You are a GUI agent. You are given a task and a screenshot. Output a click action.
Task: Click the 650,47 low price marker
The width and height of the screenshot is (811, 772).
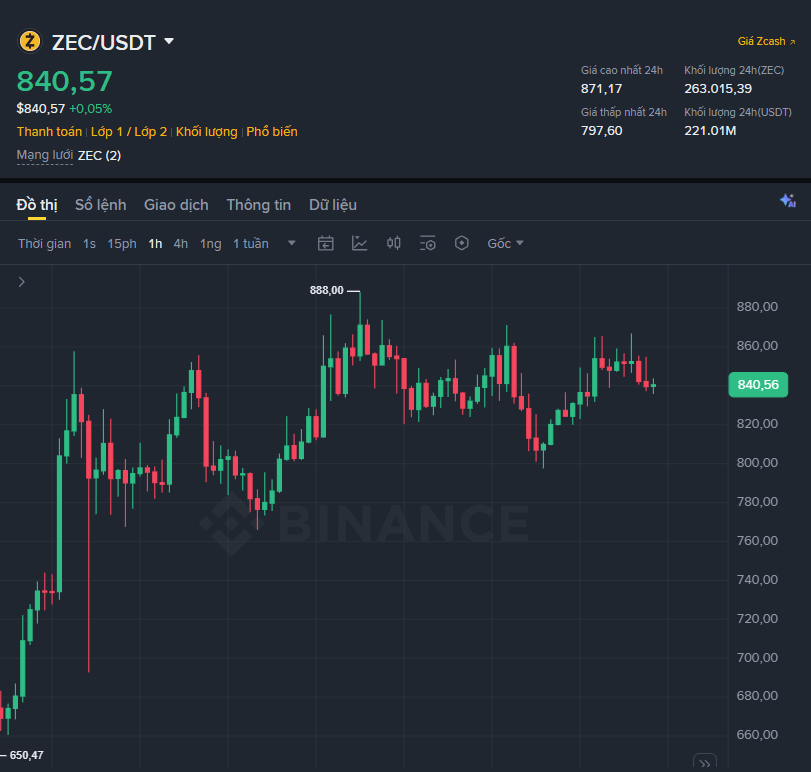[x=26, y=755]
